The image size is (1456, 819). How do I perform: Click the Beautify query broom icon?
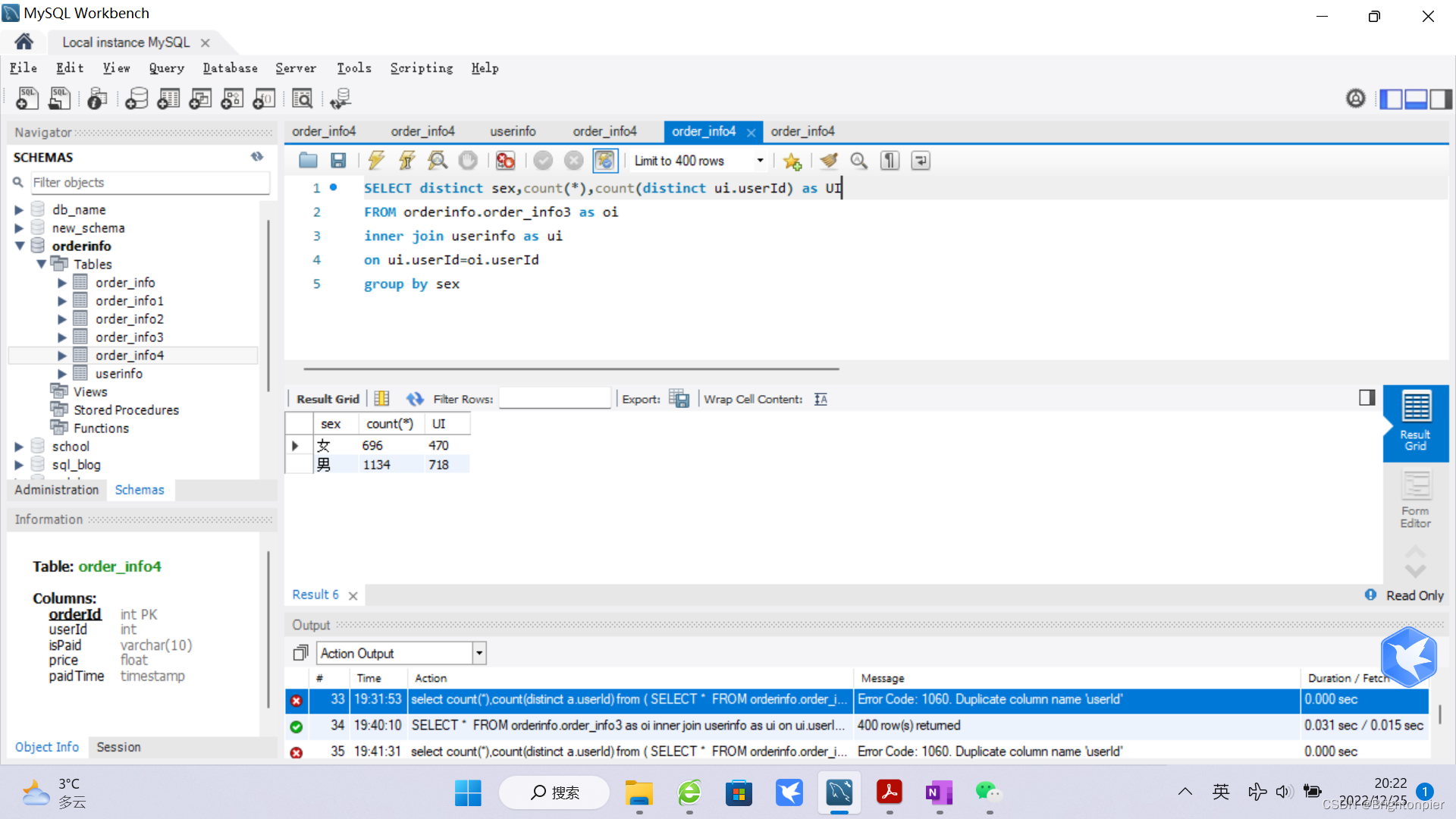[828, 160]
